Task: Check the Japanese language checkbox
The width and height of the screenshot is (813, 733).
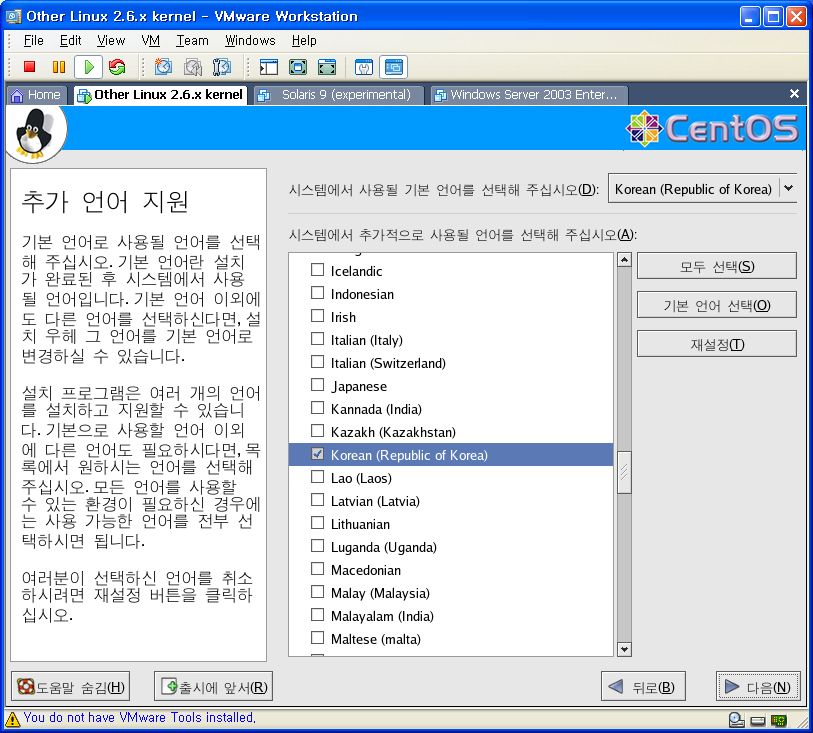Action: (x=317, y=386)
